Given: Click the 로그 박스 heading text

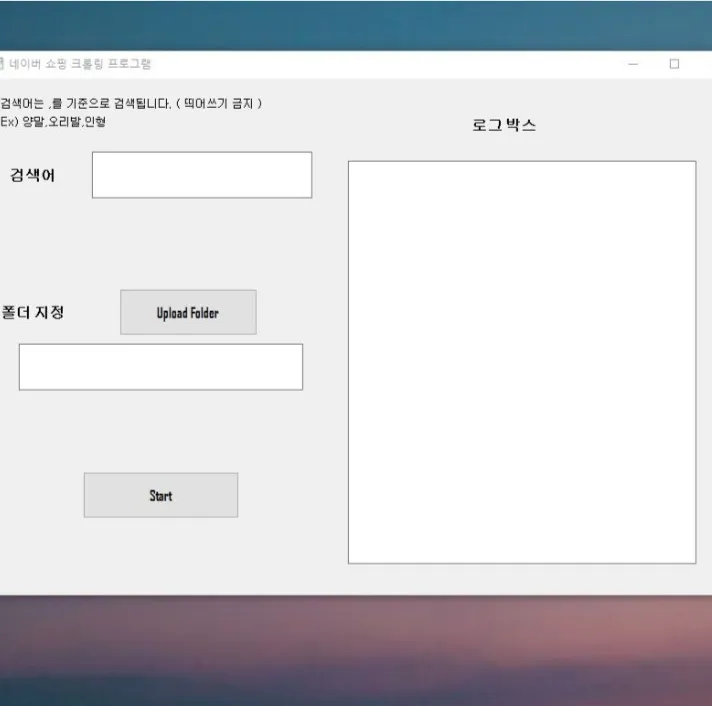Looking at the screenshot, I should (504, 125).
